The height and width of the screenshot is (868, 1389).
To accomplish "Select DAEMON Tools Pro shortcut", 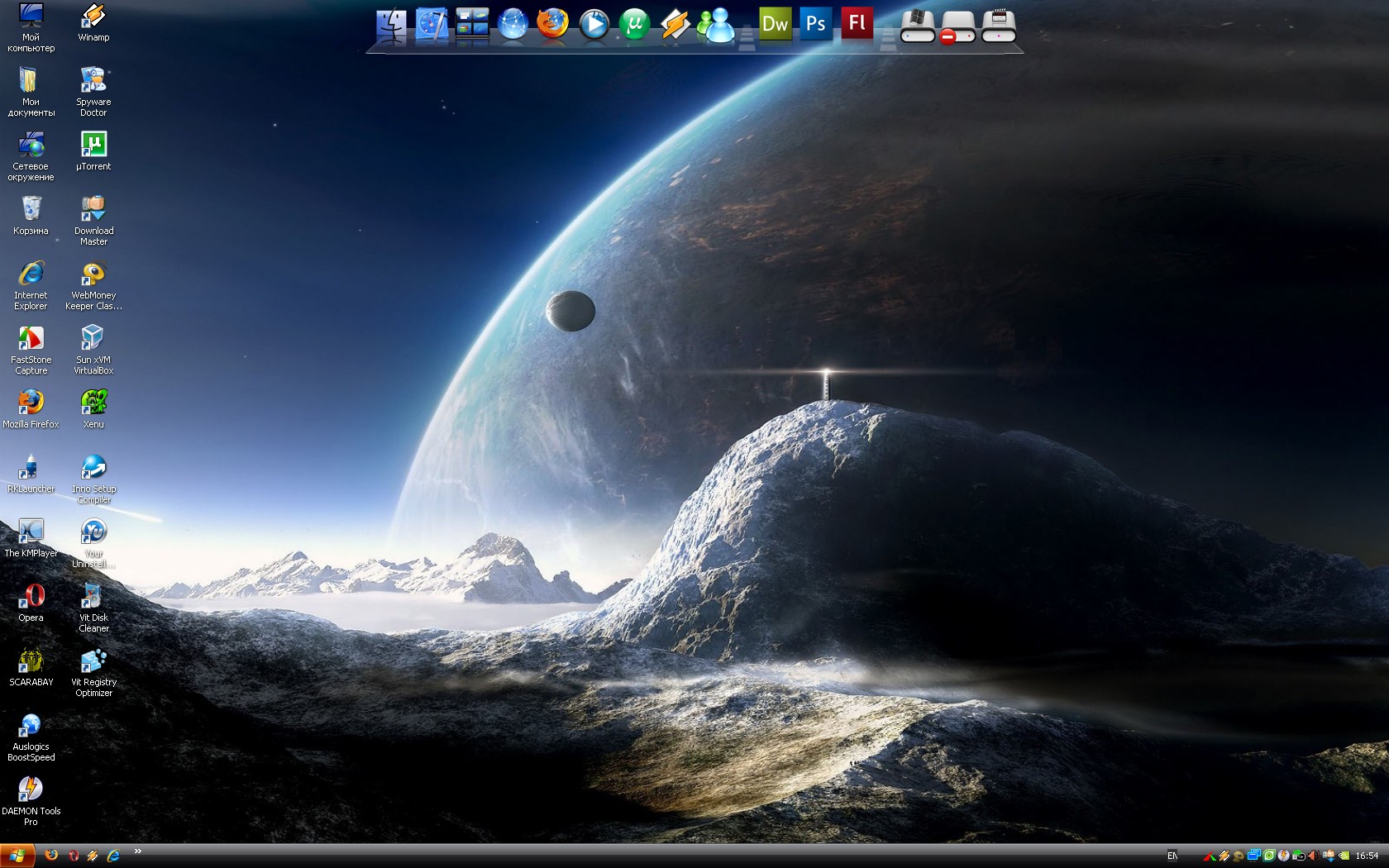I will point(31,801).
